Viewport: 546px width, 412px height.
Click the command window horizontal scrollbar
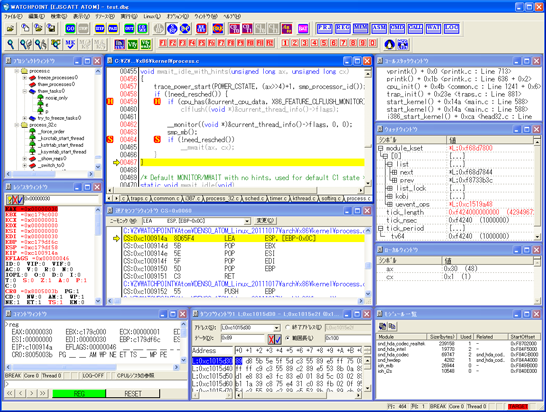point(92,367)
